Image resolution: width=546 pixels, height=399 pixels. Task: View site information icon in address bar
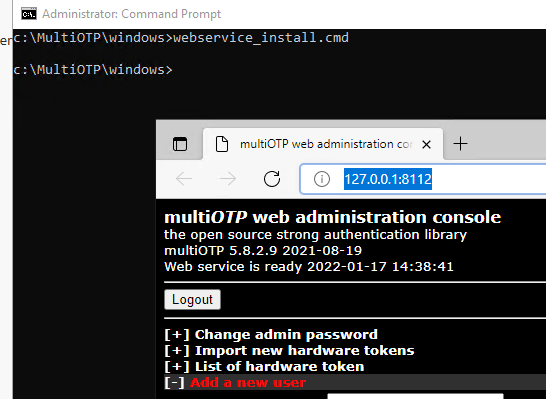pyautogui.click(x=321, y=179)
